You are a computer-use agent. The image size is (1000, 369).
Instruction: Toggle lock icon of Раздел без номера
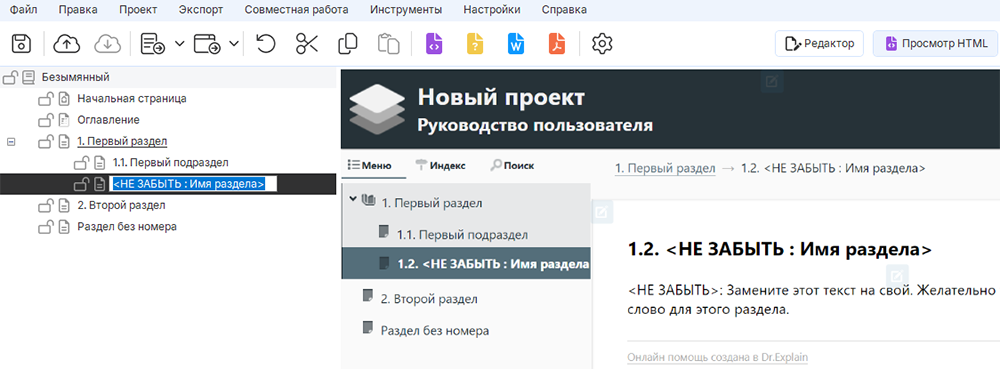point(45,226)
